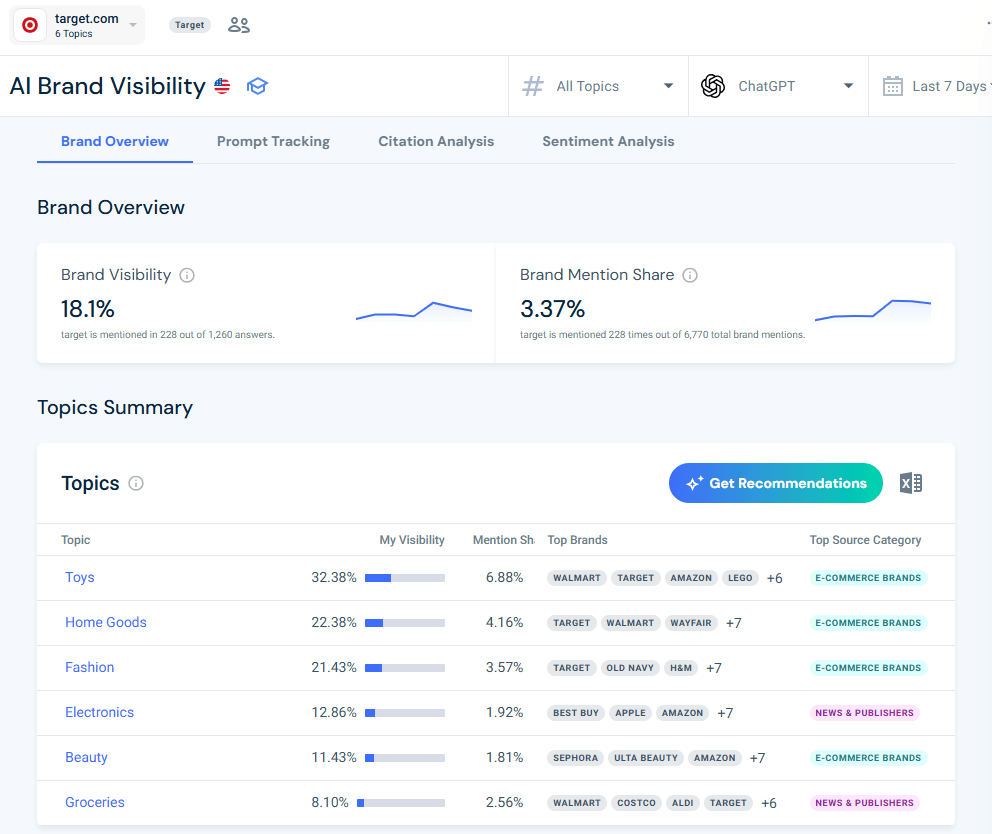This screenshot has height=834, width=992.
Task: Expand +7 more brands in Beauty row
Action: click(757, 758)
